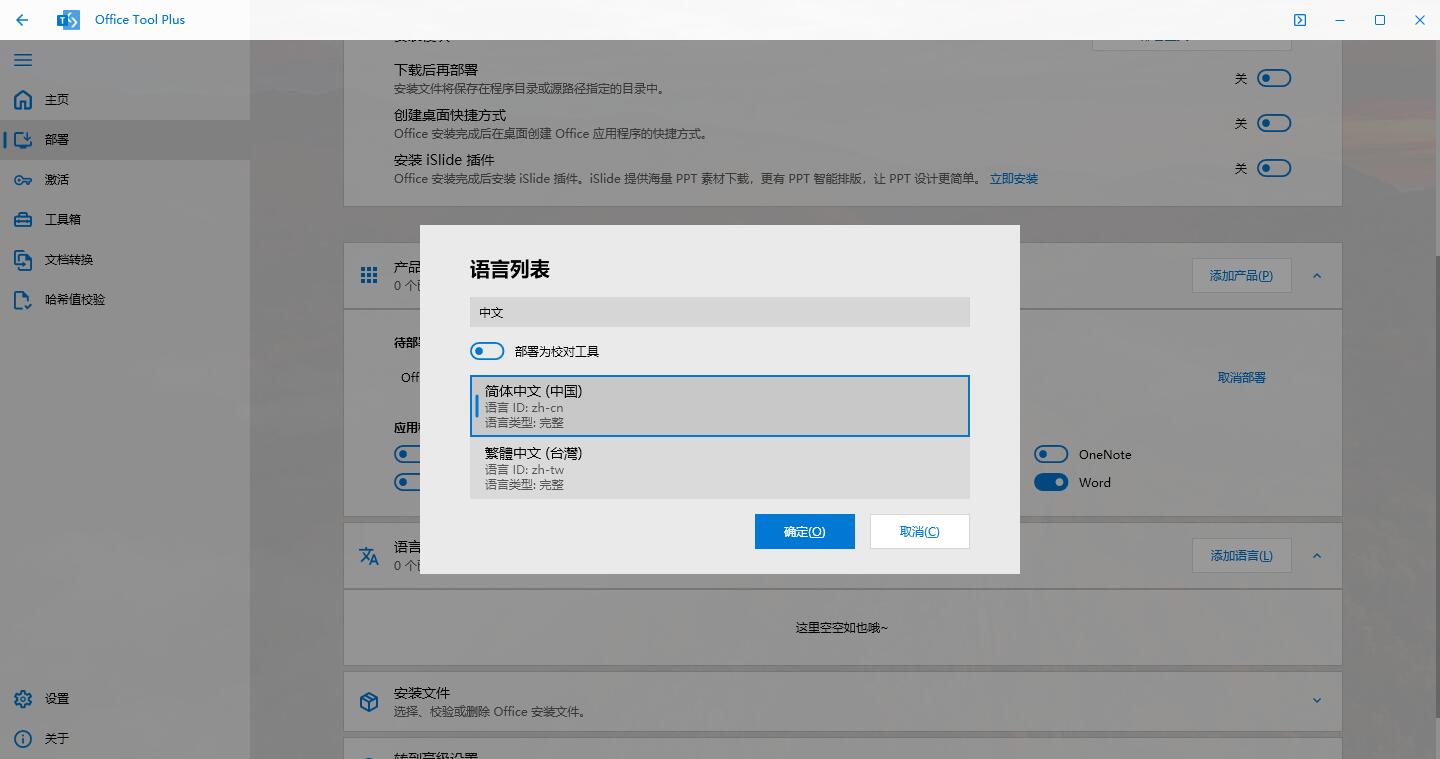Open the 激活 section
This screenshot has width=1440, height=759.
(x=125, y=180)
